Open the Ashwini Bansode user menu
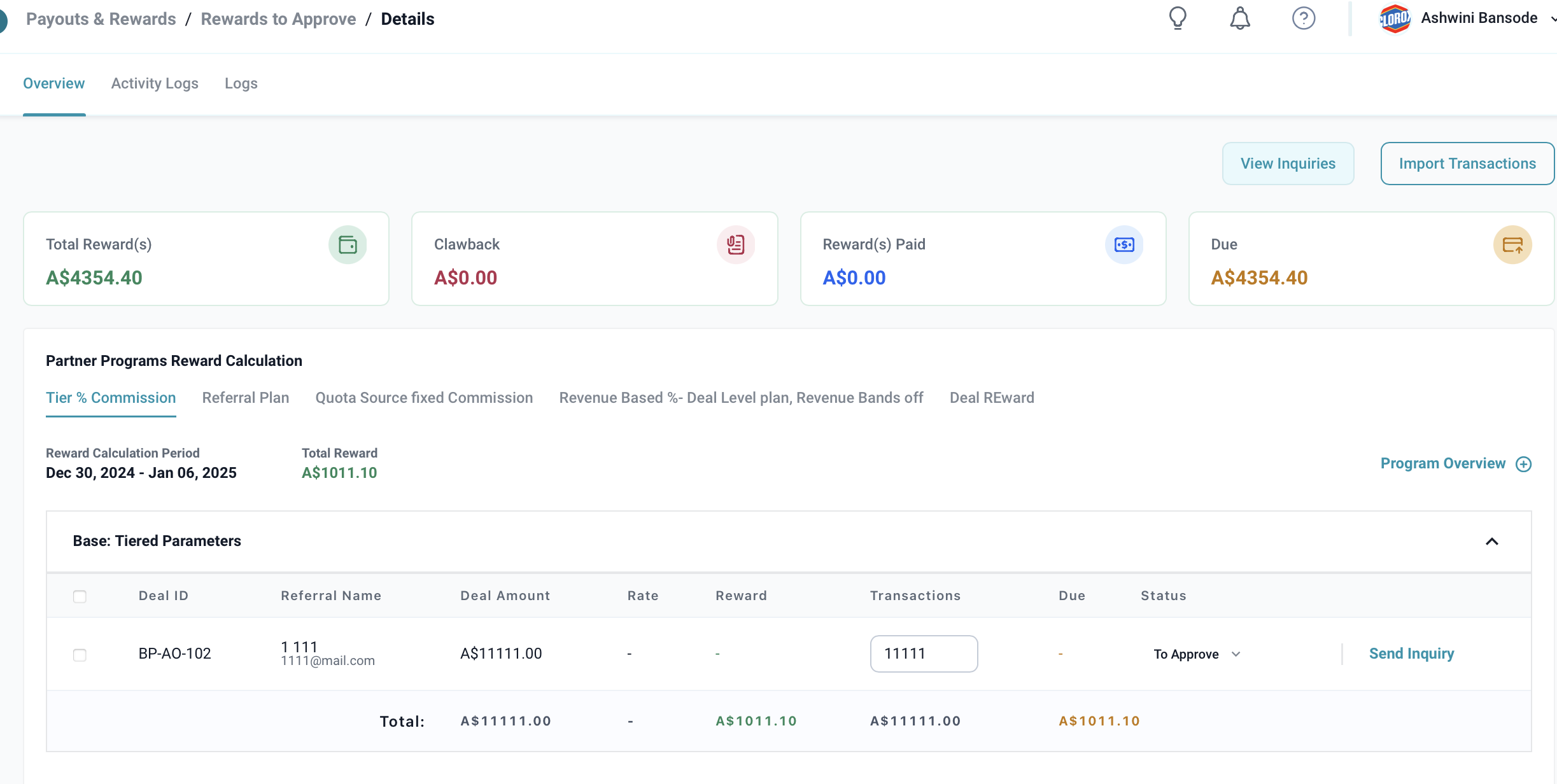Image resolution: width=1557 pixels, height=784 pixels. point(1479,18)
